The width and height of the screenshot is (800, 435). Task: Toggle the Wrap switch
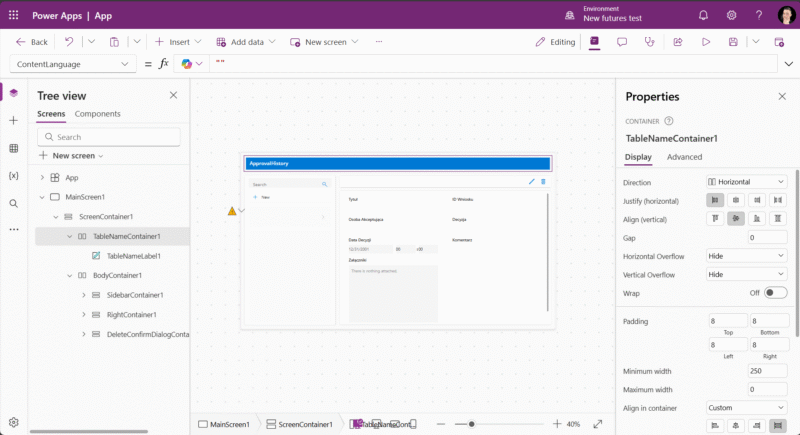click(x=775, y=293)
